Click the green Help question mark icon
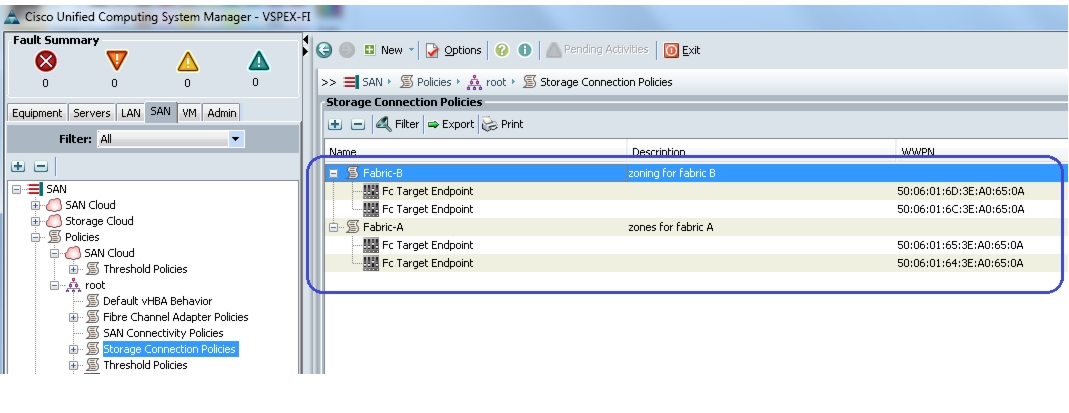The height and width of the screenshot is (413, 1069). point(502,50)
